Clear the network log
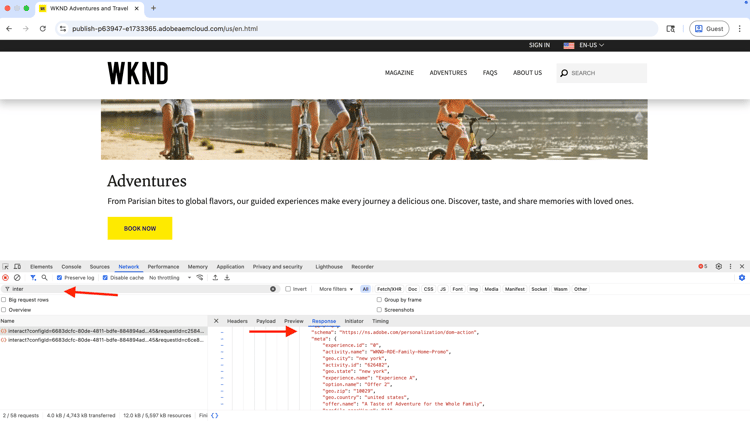The width and height of the screenshot is (750, 421). [17, 277]
